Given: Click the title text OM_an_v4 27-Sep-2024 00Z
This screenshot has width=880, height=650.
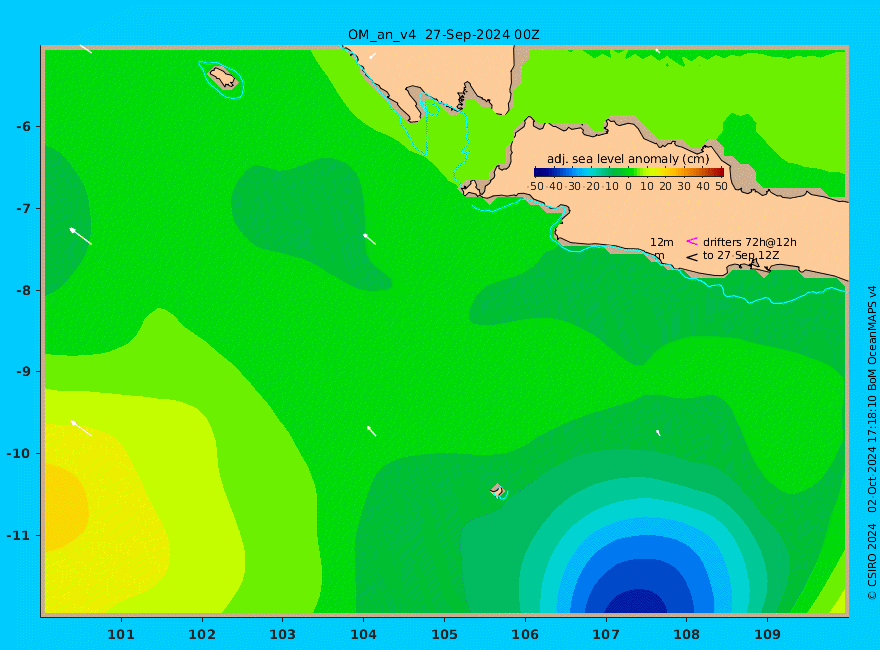Looking at the screenshot, I should coord(443,35).
